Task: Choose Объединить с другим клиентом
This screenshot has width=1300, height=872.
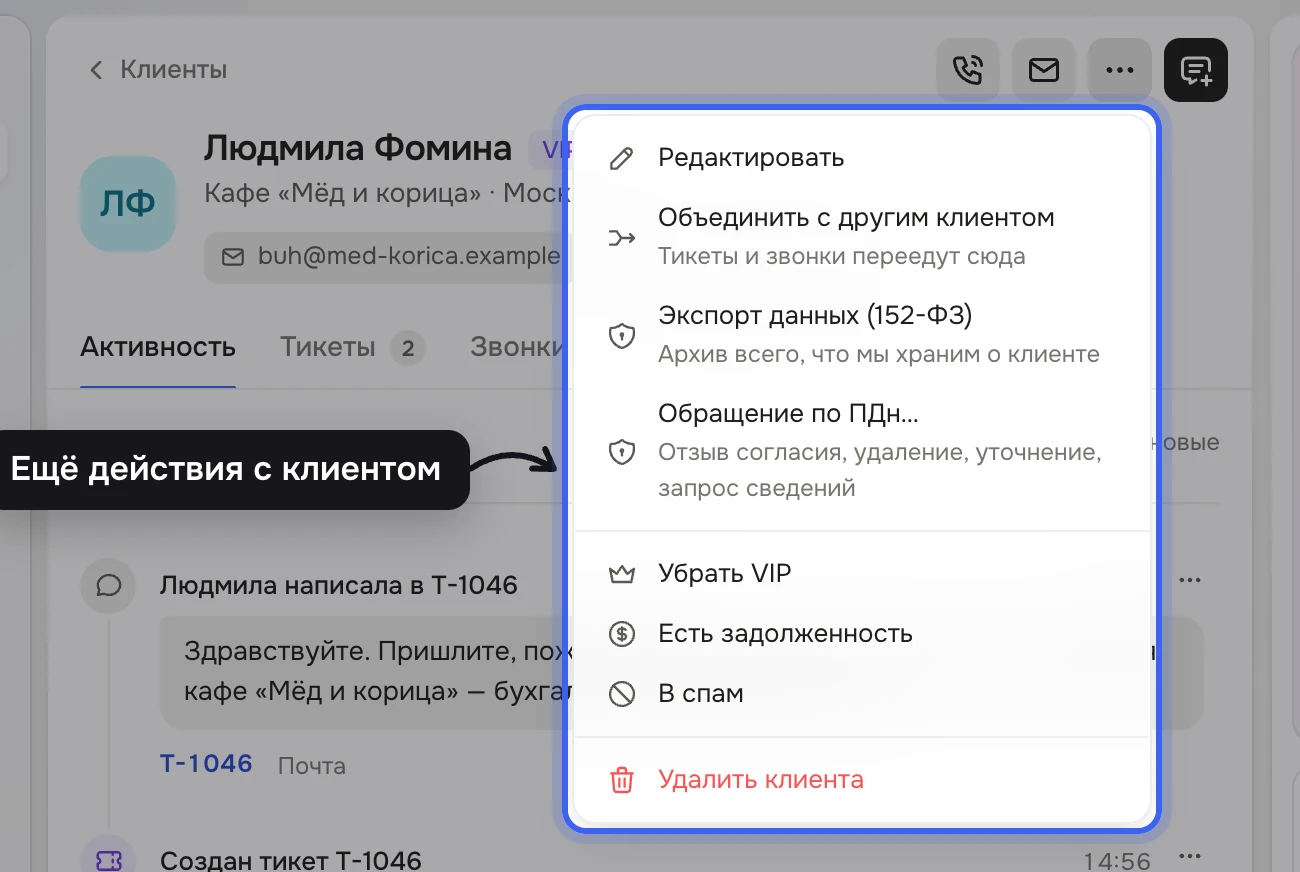Action: point(861,237)
